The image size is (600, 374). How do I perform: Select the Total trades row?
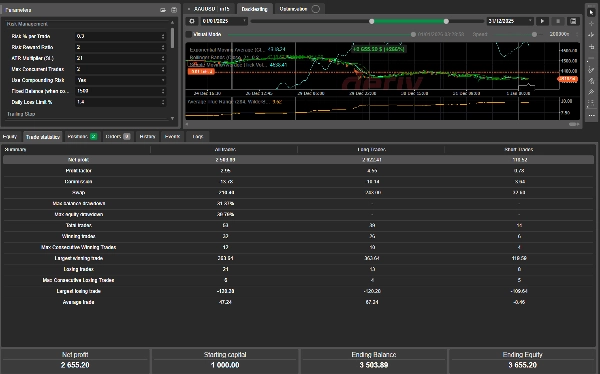(298, 225)
